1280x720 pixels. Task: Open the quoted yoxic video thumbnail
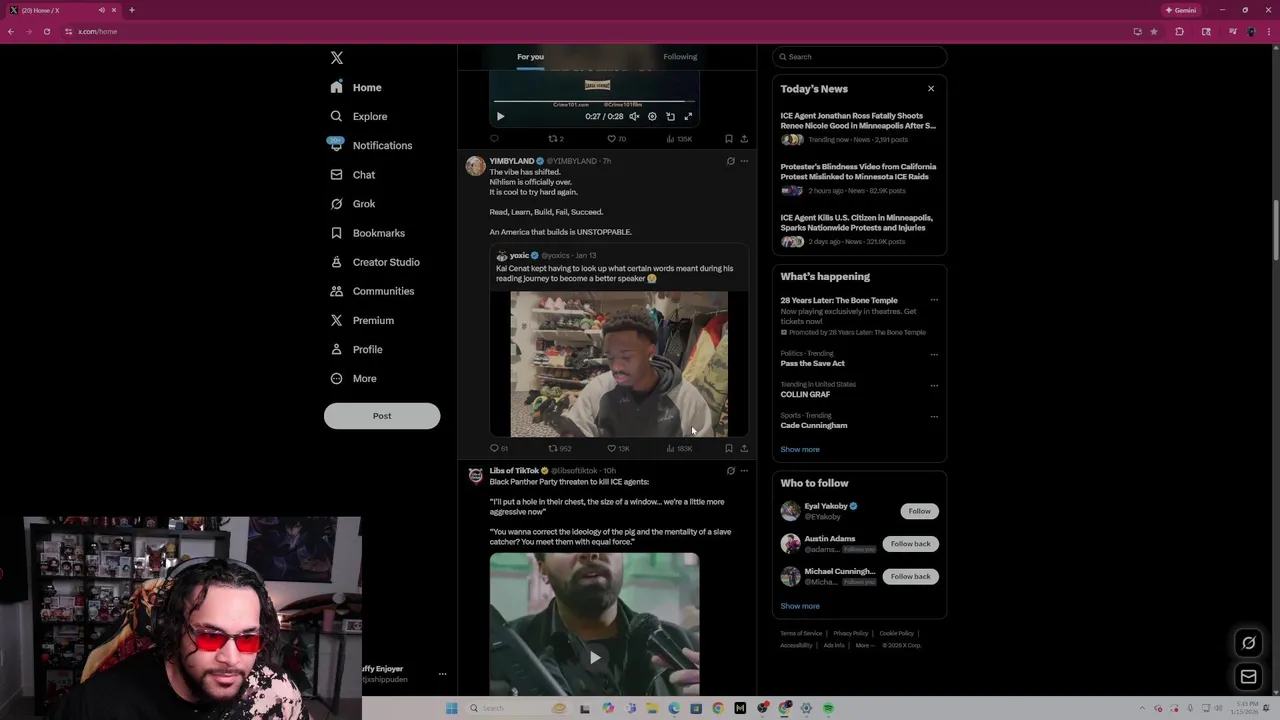619,365
